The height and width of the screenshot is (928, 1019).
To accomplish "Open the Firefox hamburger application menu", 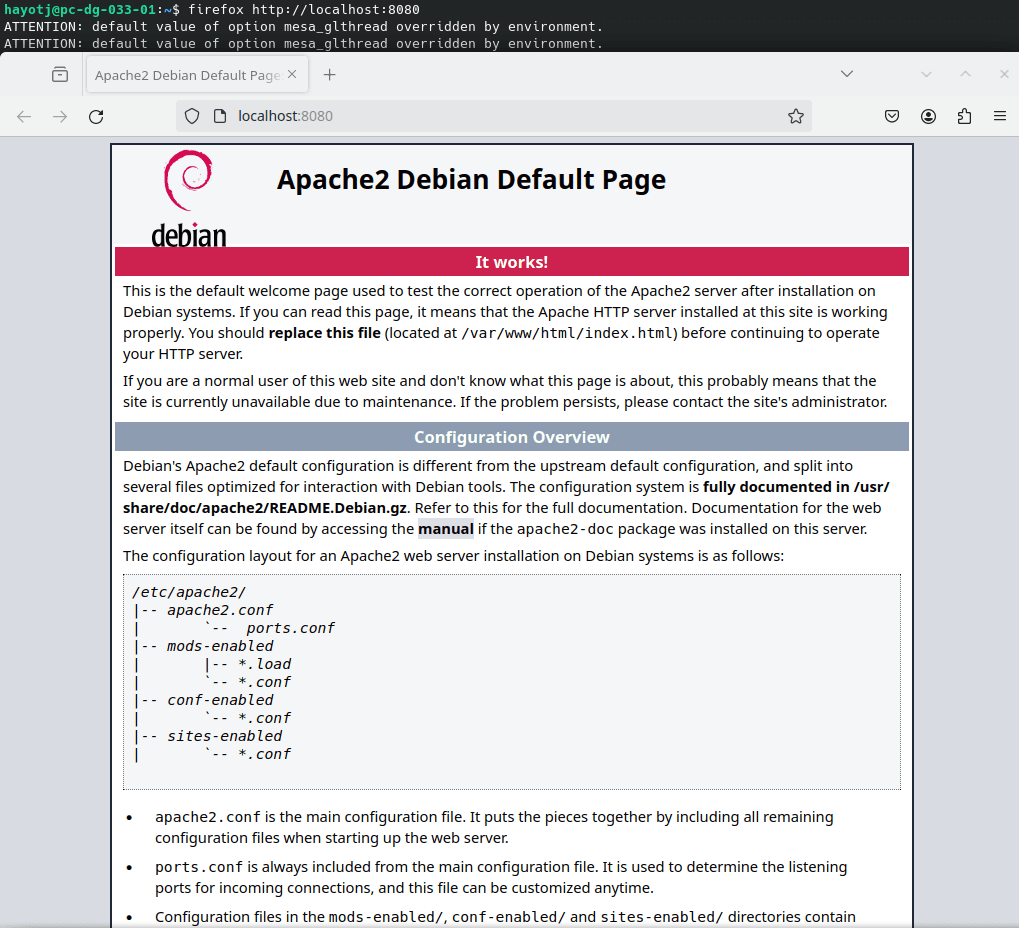I will coord(1000,116).
